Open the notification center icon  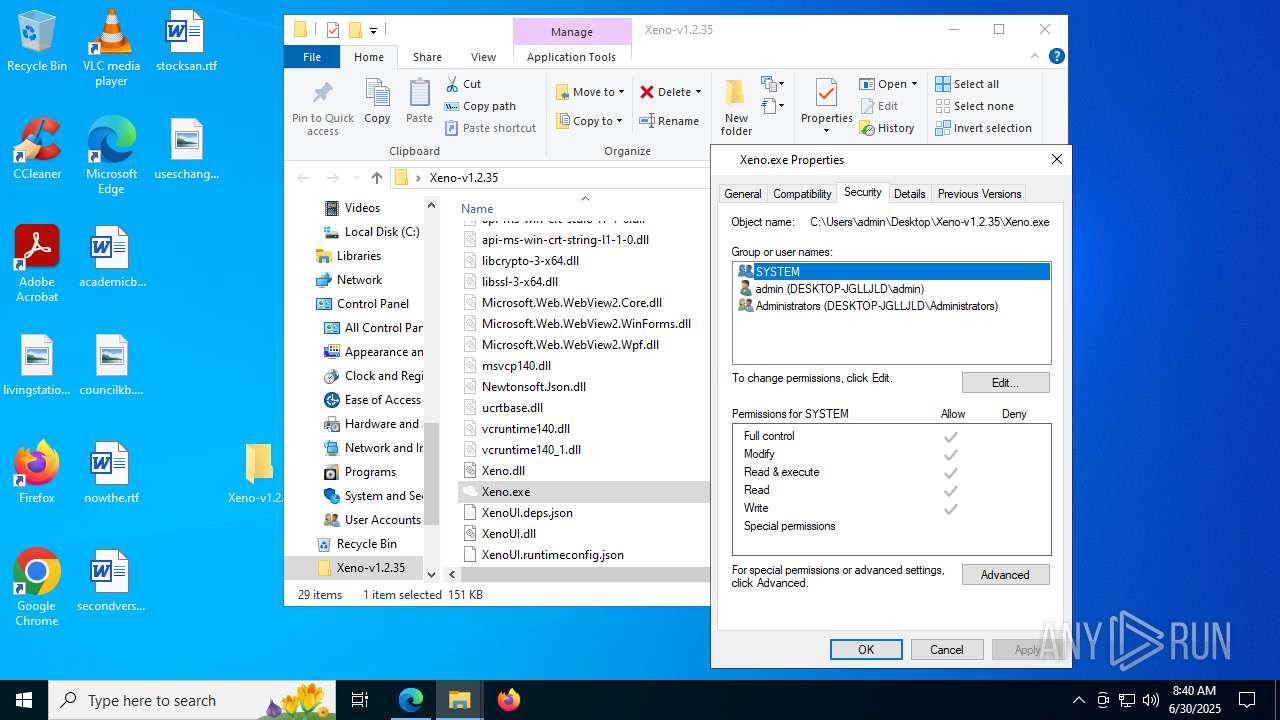1247,700
